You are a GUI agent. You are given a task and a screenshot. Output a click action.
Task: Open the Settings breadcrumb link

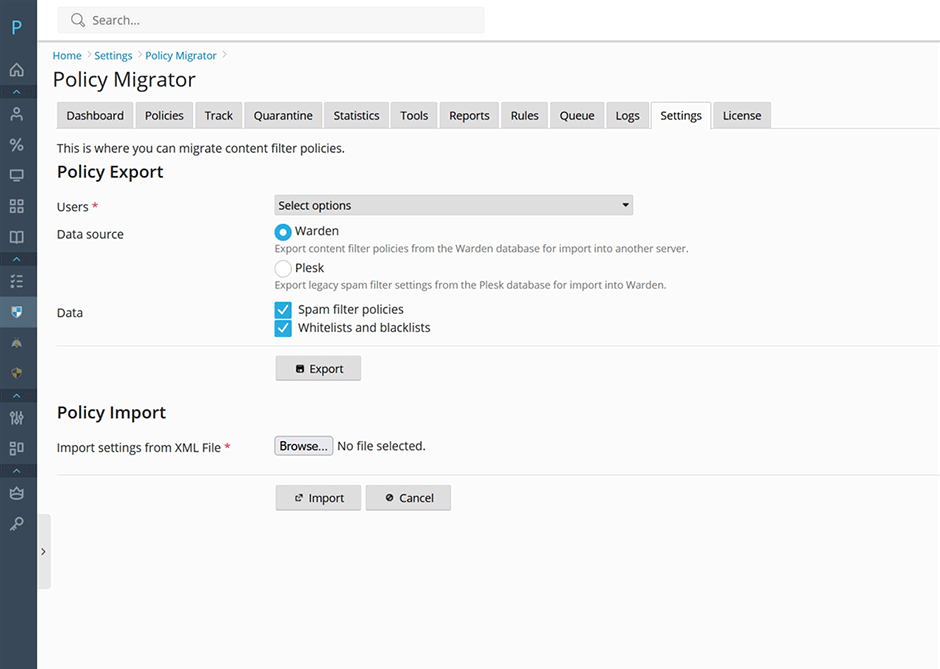tap(113, 56)
